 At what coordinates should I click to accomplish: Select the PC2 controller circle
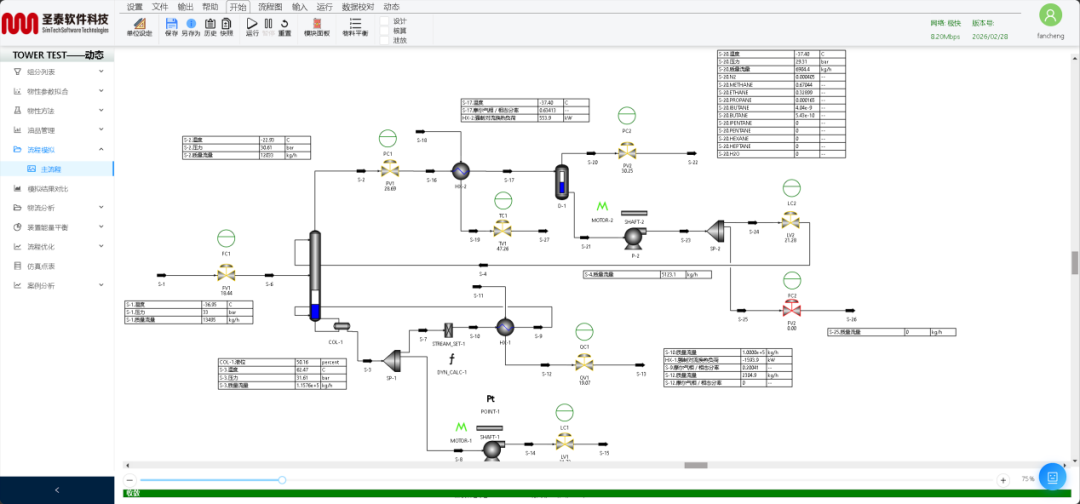[x=627, y=115]
